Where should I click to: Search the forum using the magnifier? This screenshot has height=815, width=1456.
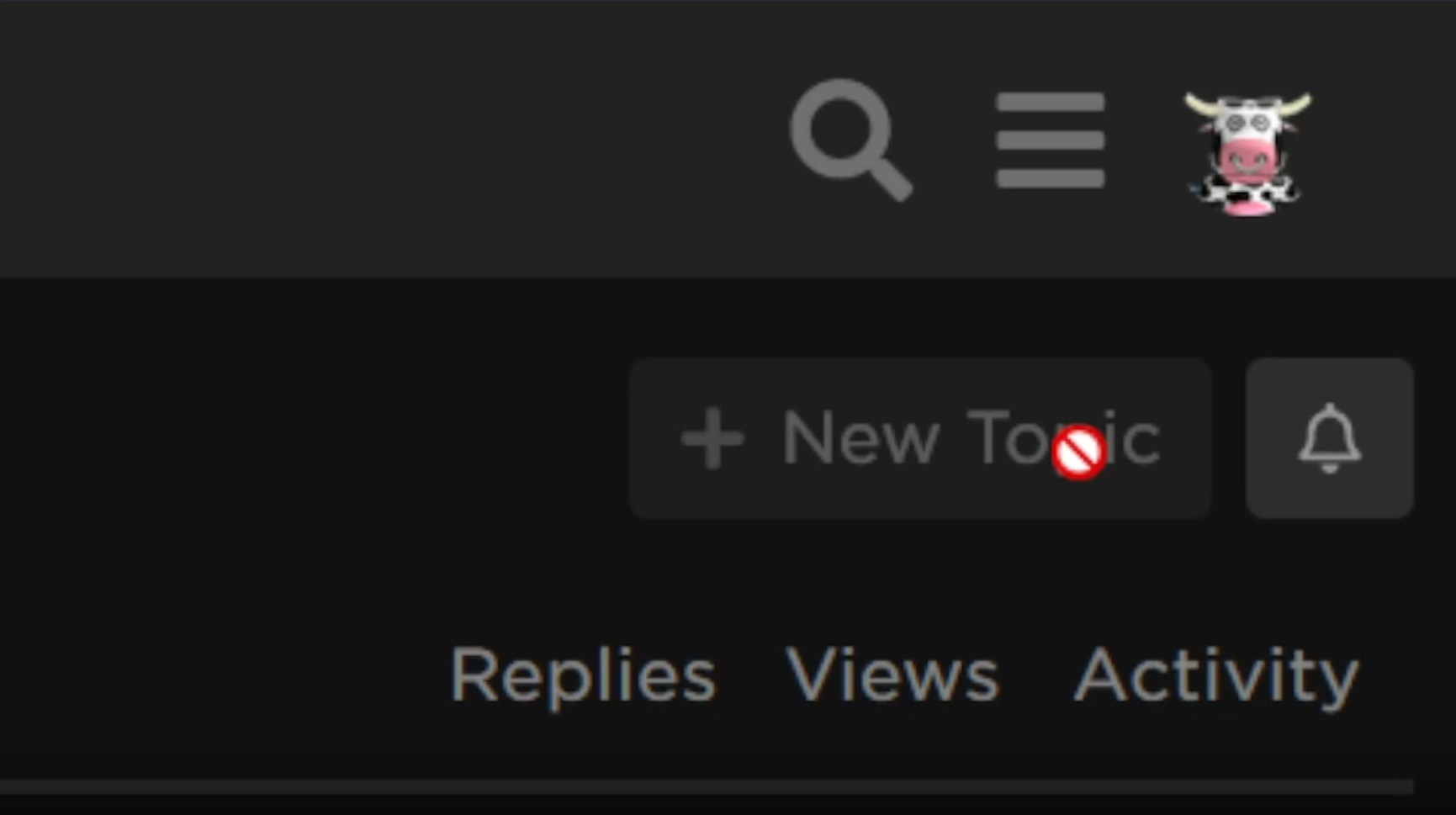point(851,140)
